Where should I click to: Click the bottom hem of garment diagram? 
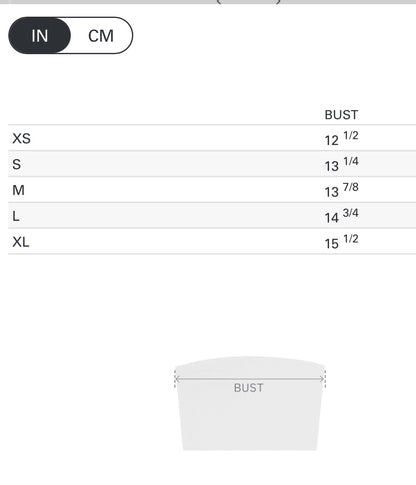[250, 450]
